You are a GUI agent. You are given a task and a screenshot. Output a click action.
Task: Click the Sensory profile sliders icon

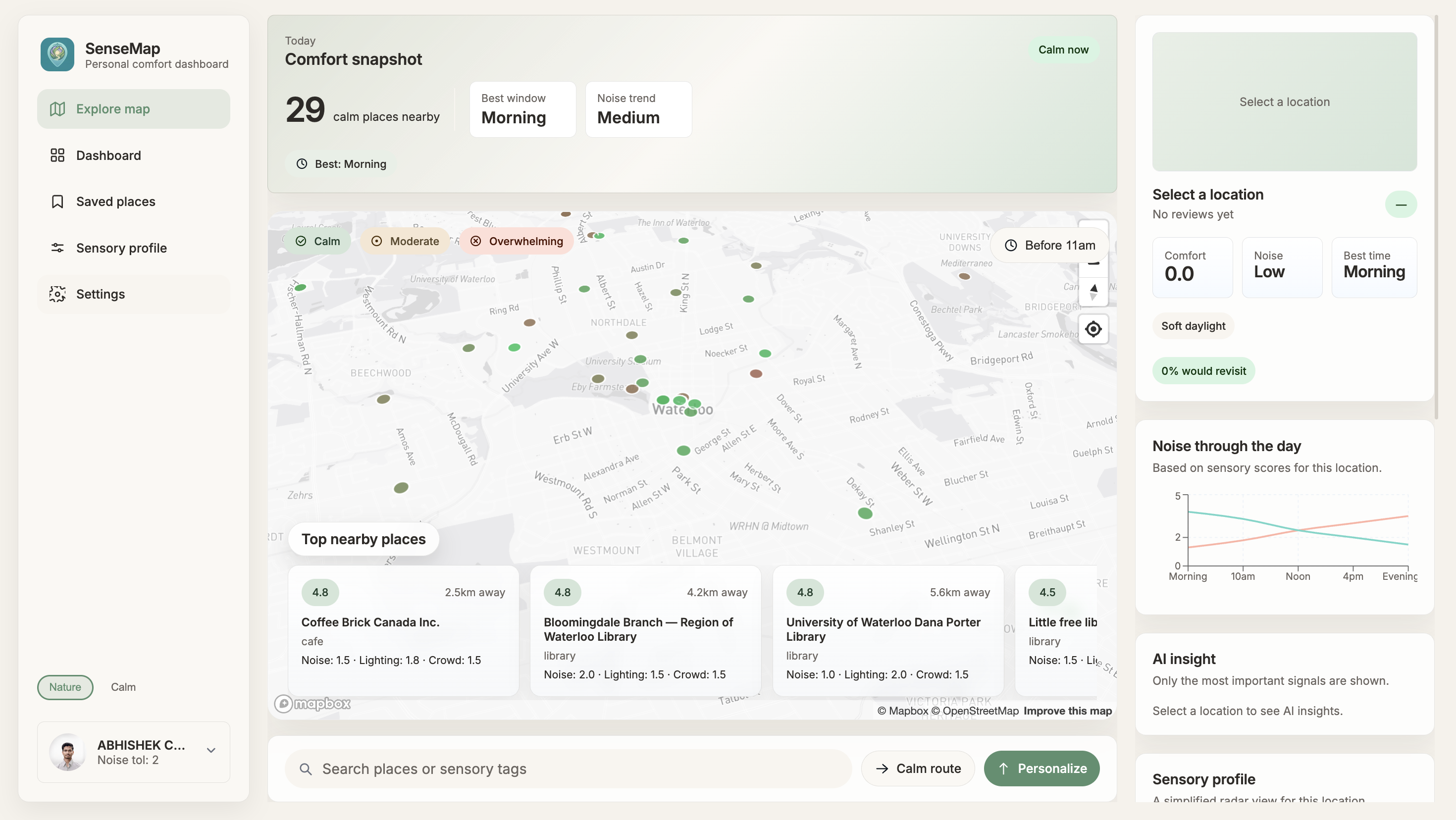coord(57,248)
